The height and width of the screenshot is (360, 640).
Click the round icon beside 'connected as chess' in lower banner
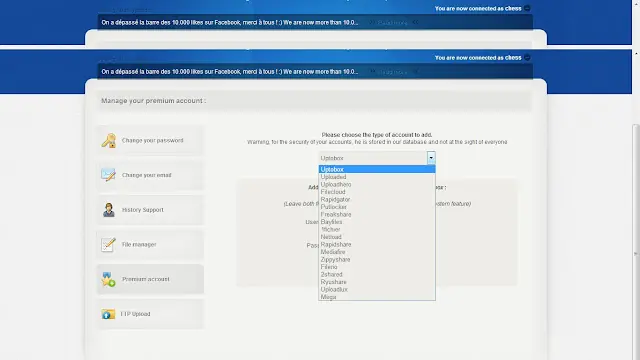[x=527, y=58]
